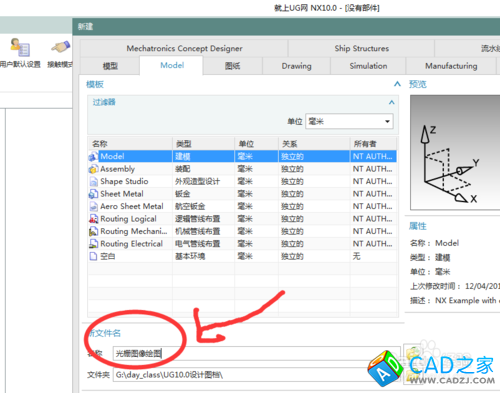This screenshot has width=500, height=393.
Task: Open the Drawing tab
Action: 296,66
